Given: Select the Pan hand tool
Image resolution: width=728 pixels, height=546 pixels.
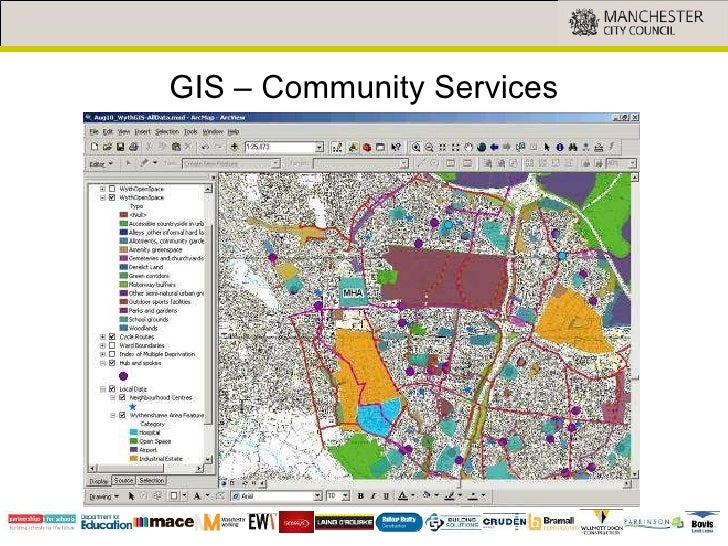Looking at the screenshot, I should [468, 147].
